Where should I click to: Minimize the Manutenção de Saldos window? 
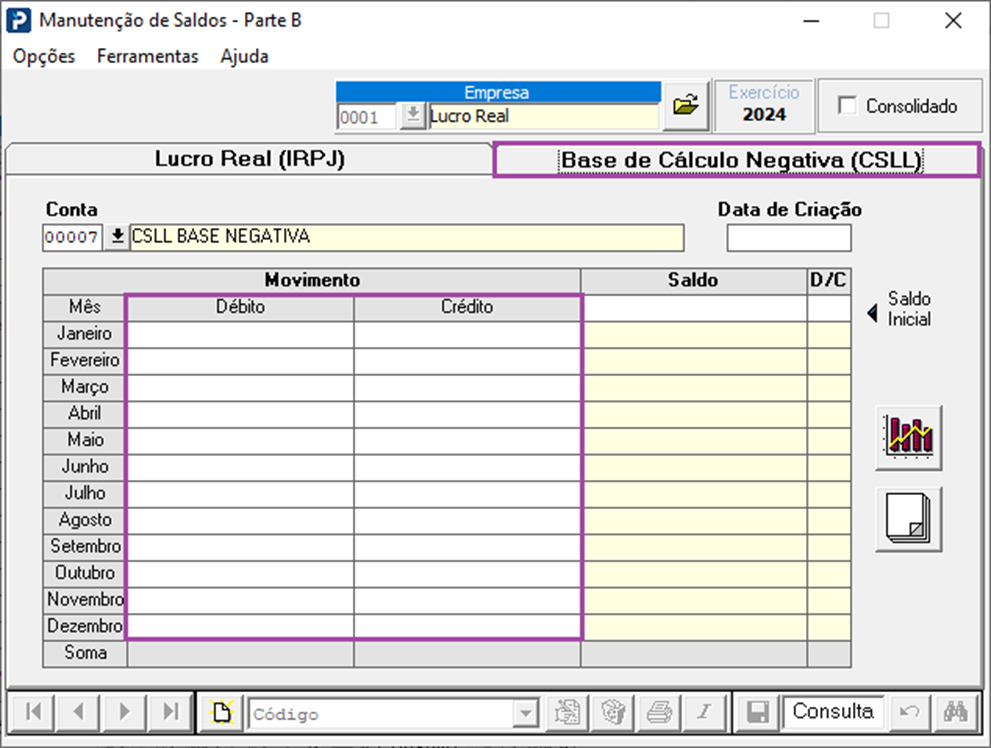[811, 20]
